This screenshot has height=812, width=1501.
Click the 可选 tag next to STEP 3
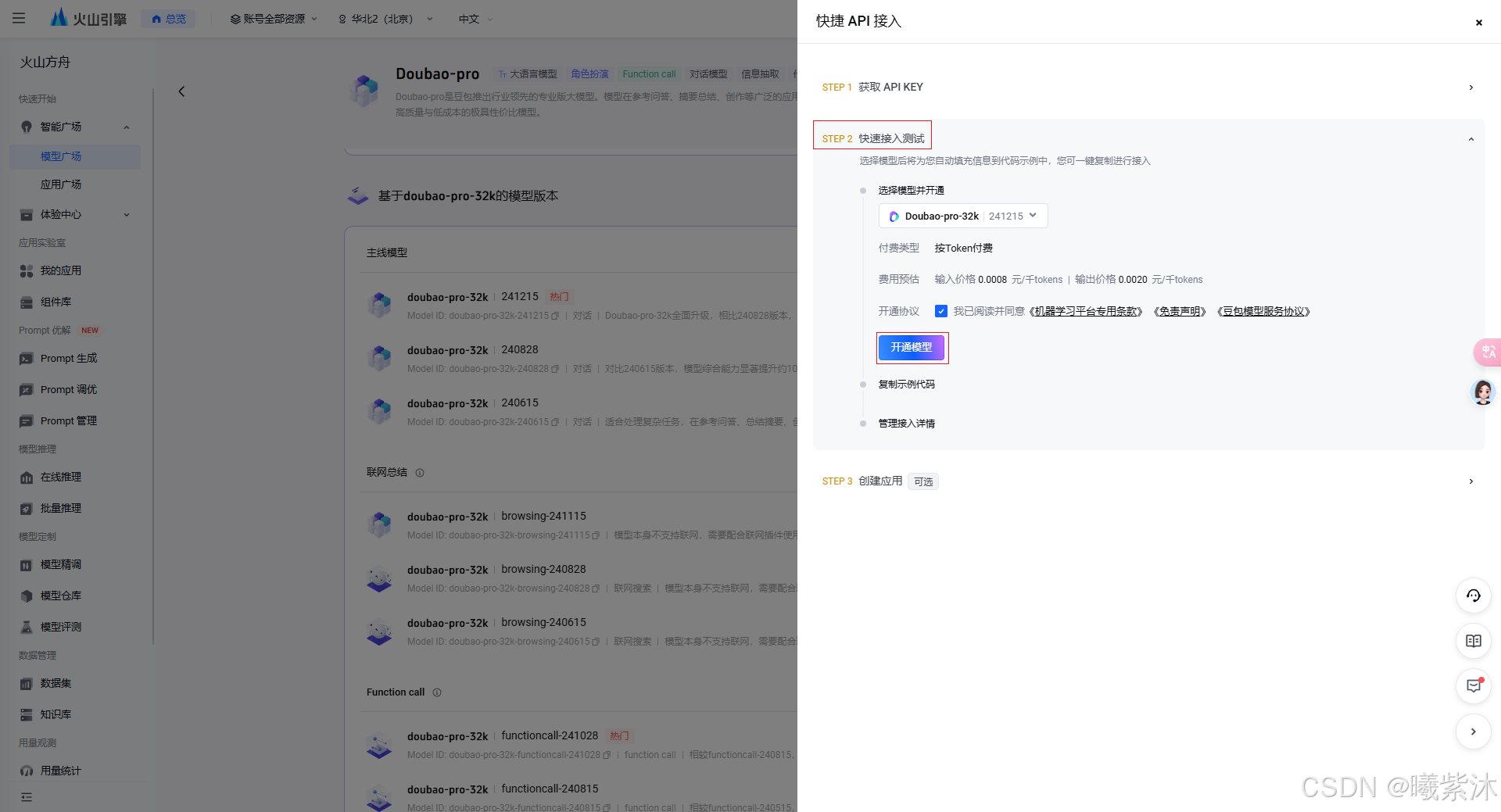pos(923,481)
